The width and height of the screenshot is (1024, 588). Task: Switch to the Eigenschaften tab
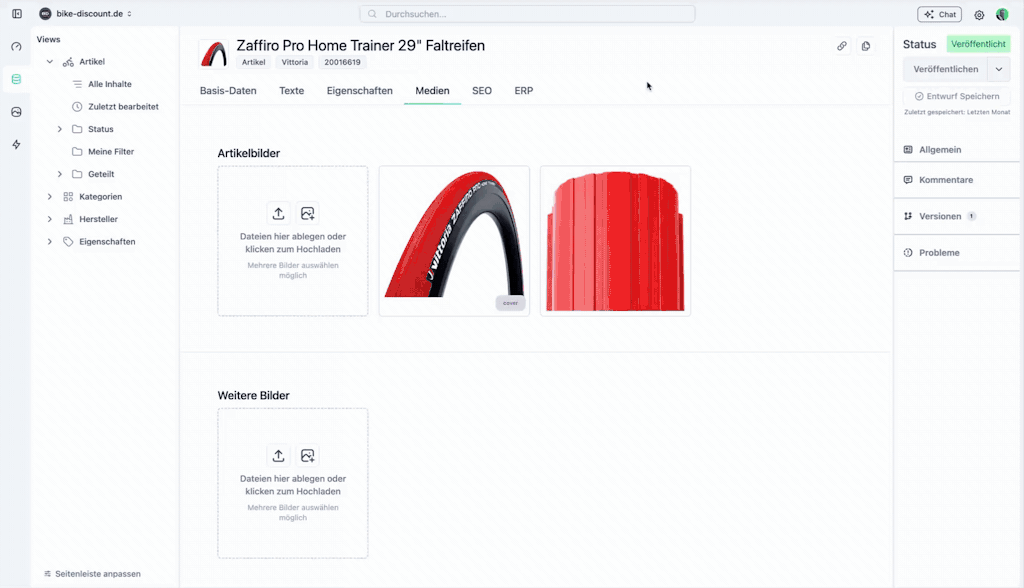click(359, 91)
